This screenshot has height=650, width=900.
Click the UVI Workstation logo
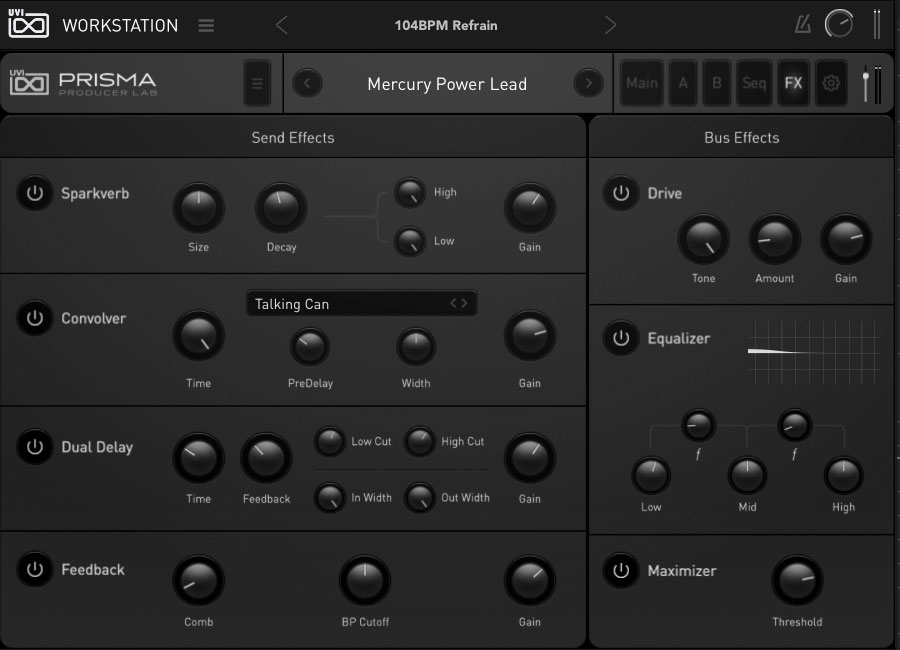[x=28, y=24]
